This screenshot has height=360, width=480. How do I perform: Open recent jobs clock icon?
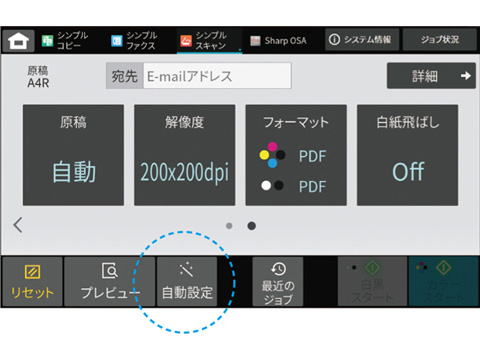coord(278,269)
